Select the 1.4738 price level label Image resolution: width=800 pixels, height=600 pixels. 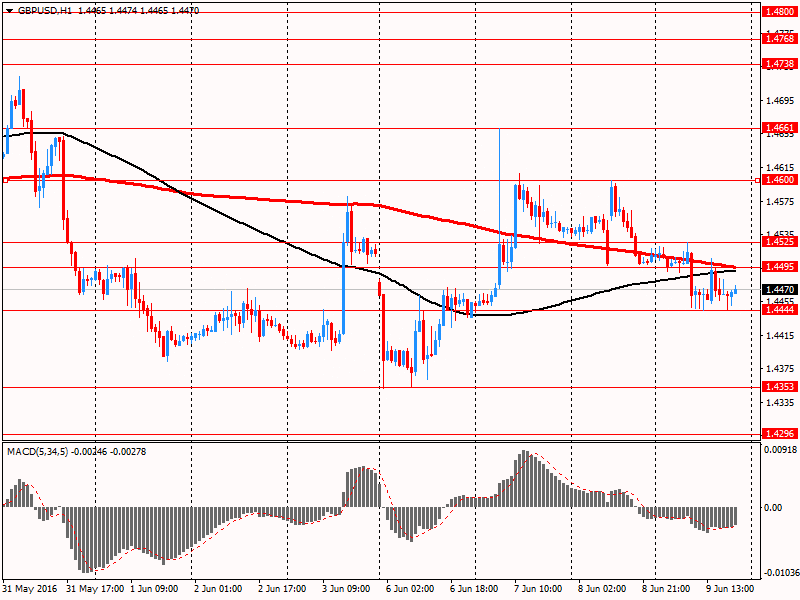[x=780, y=64]
